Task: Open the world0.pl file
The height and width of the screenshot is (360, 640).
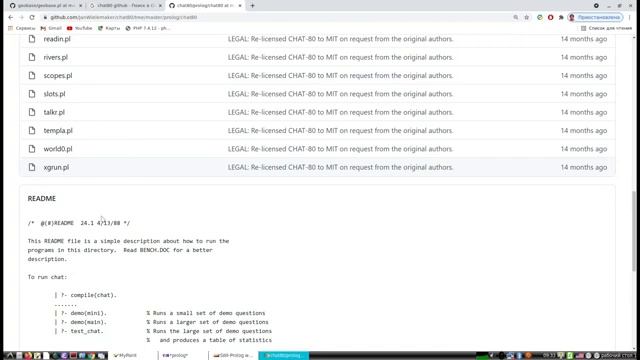Action: pos(58,149)
